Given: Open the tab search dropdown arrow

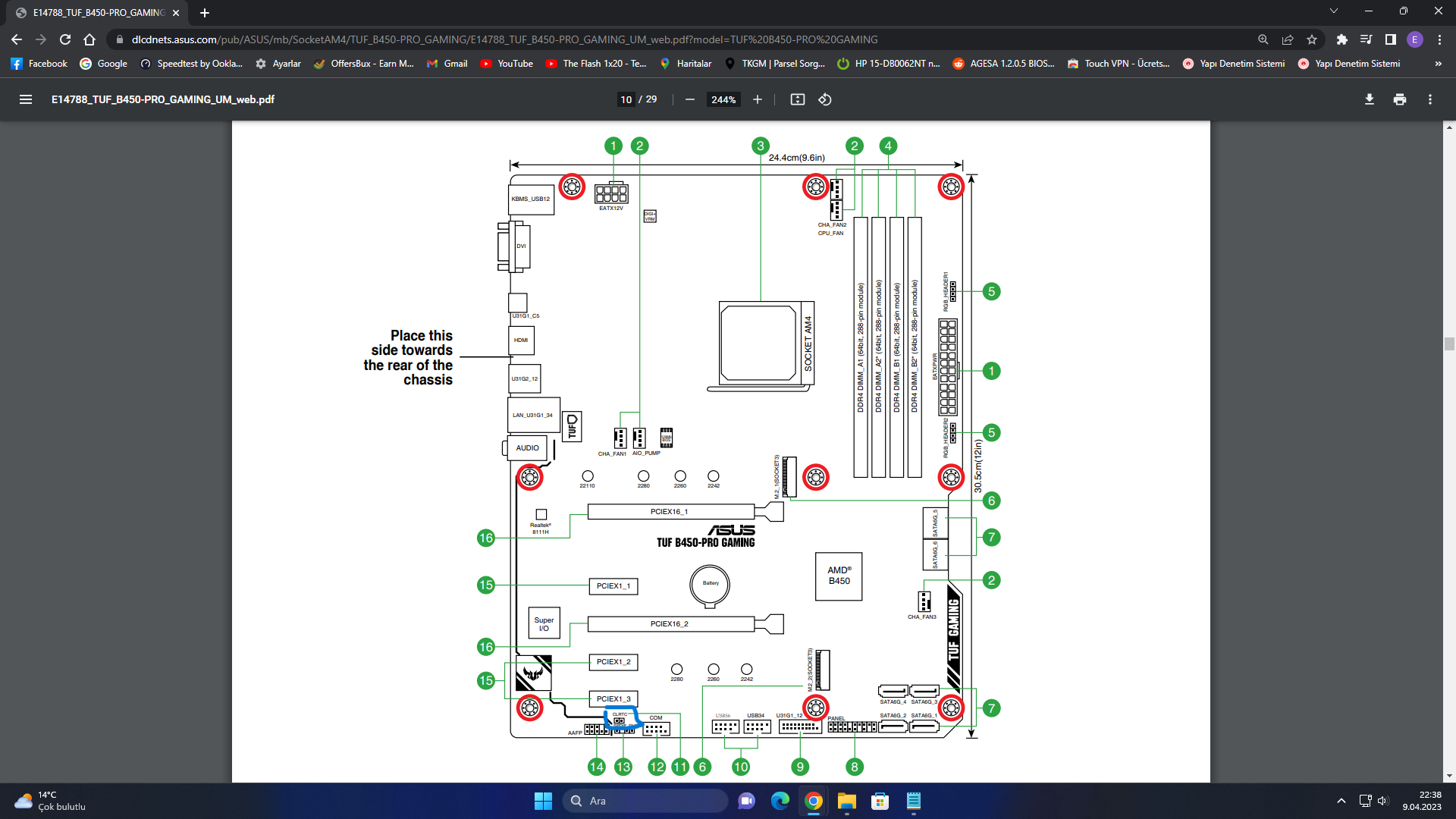Looking at the screenshot, I should click(x=1334, y=11).
